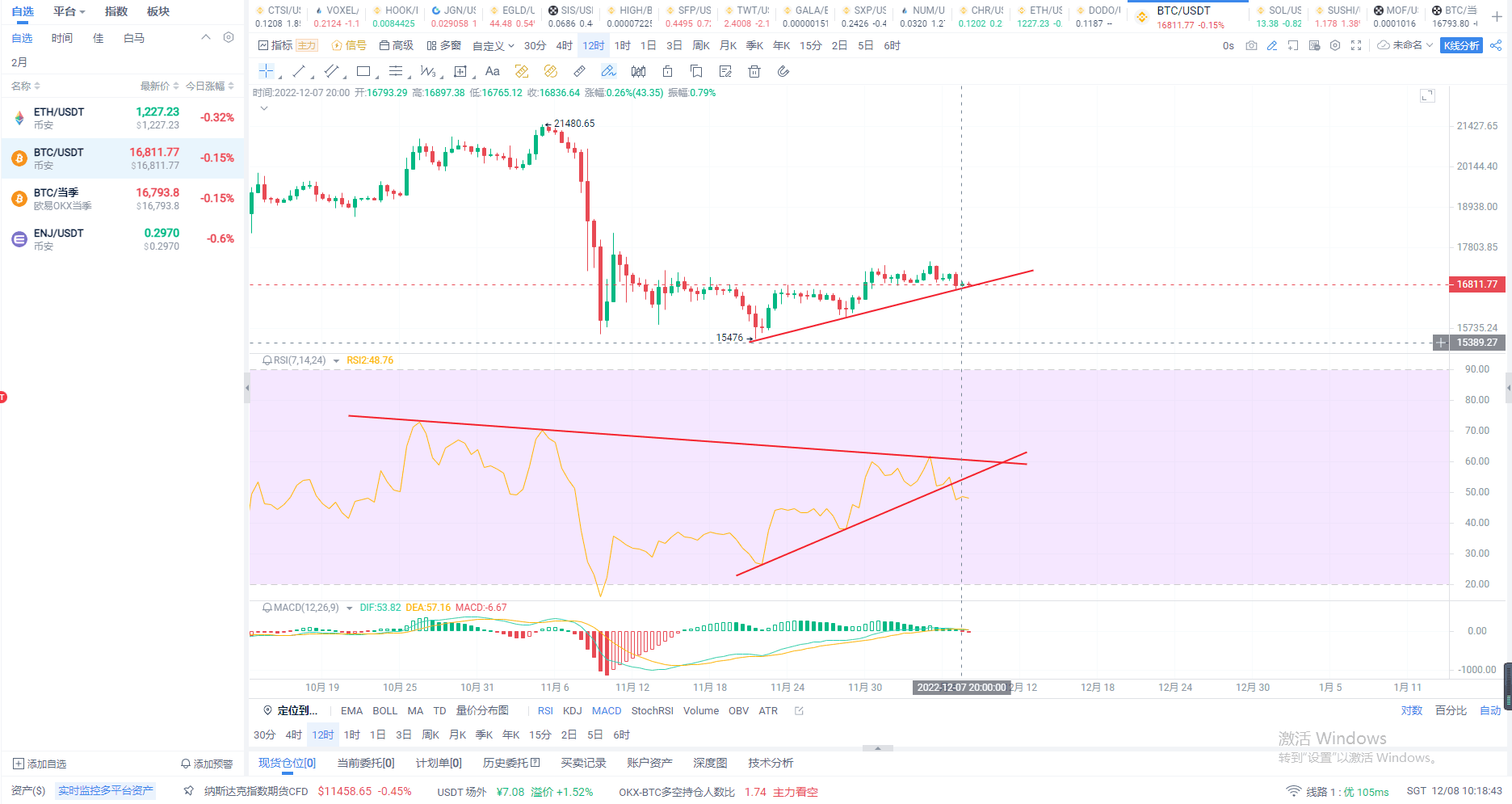1512x804 pixels.
Task: Take a chart screenshot with camera icon
Action: pyautogui.click(x=1251, y=45)
